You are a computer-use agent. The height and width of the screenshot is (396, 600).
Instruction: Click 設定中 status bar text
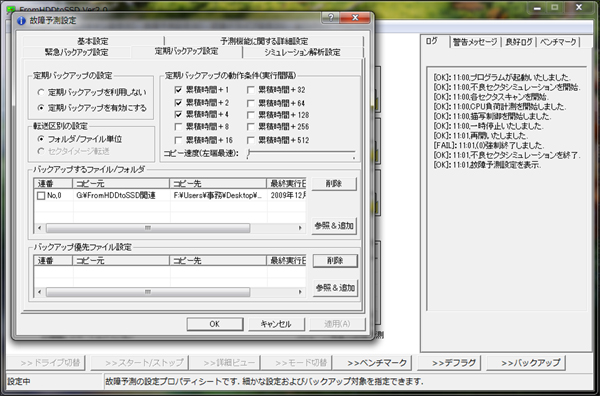(x=19, y=381)
